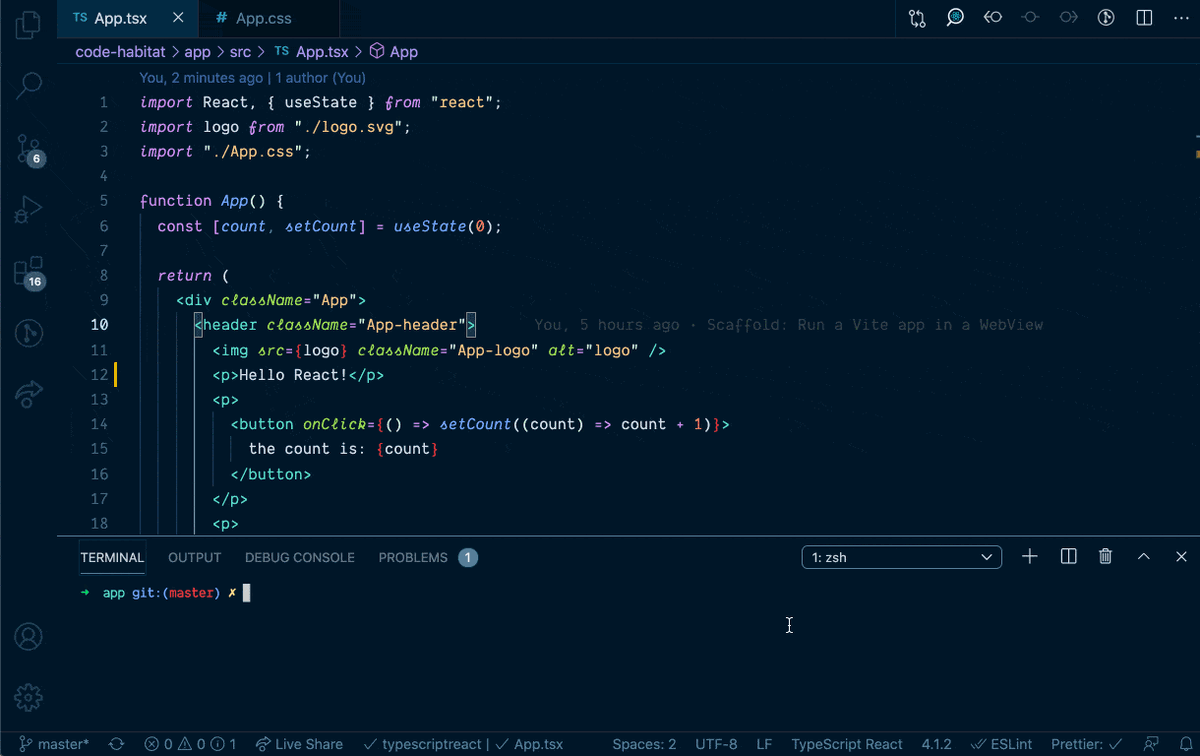Click the src folder breadcrumb
This screenshot has height=756, width=1200.
[240, 51]
